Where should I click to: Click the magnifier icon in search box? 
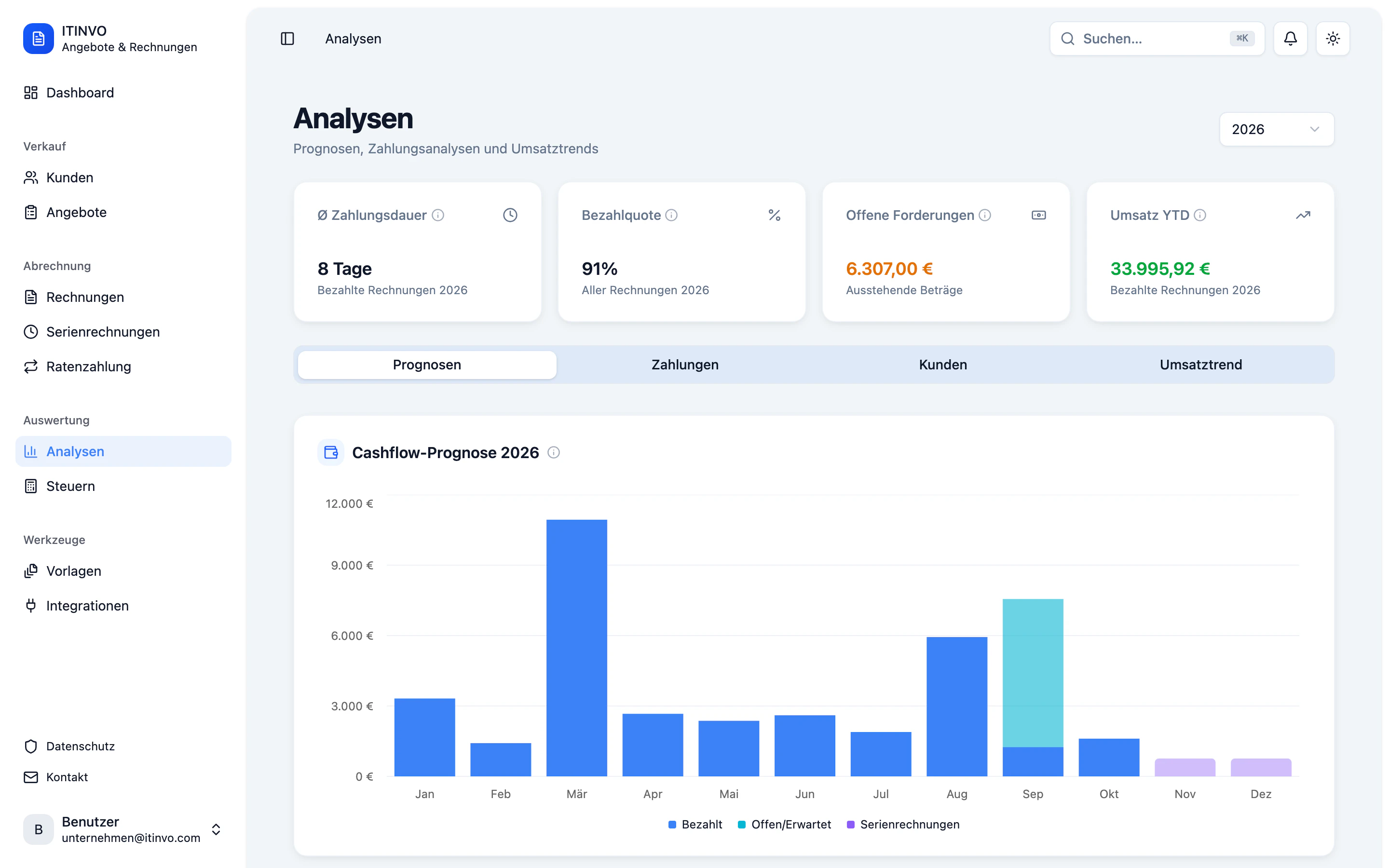(x=1068, y=39)
